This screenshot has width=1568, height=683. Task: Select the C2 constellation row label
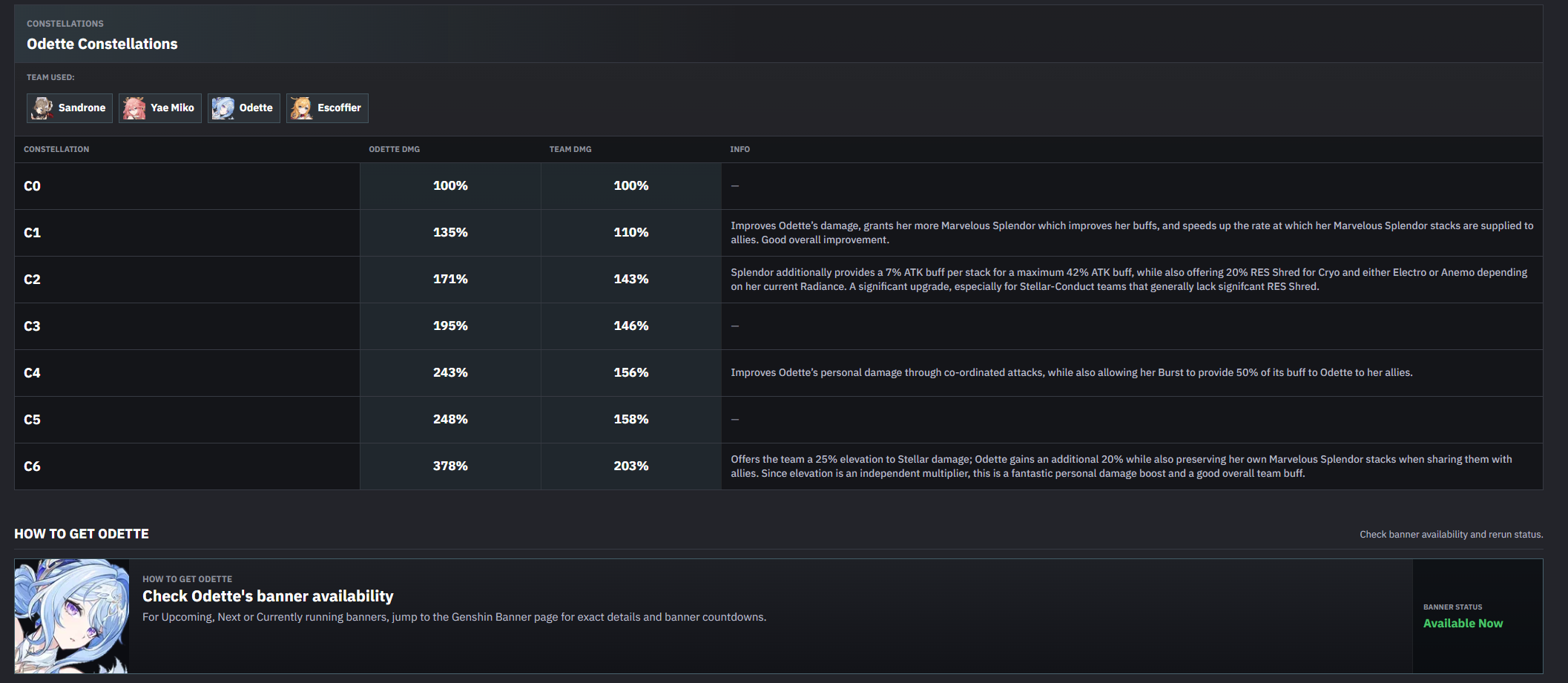pyautogui.click(x=32, y=280)
